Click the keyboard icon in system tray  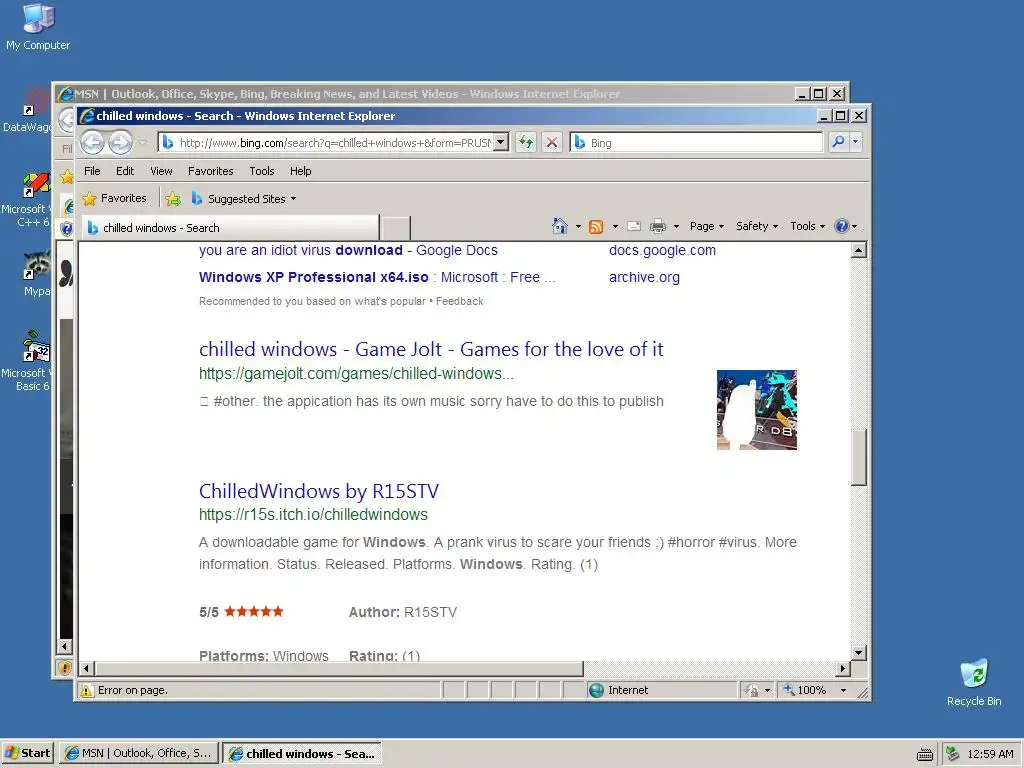[925, 754]
